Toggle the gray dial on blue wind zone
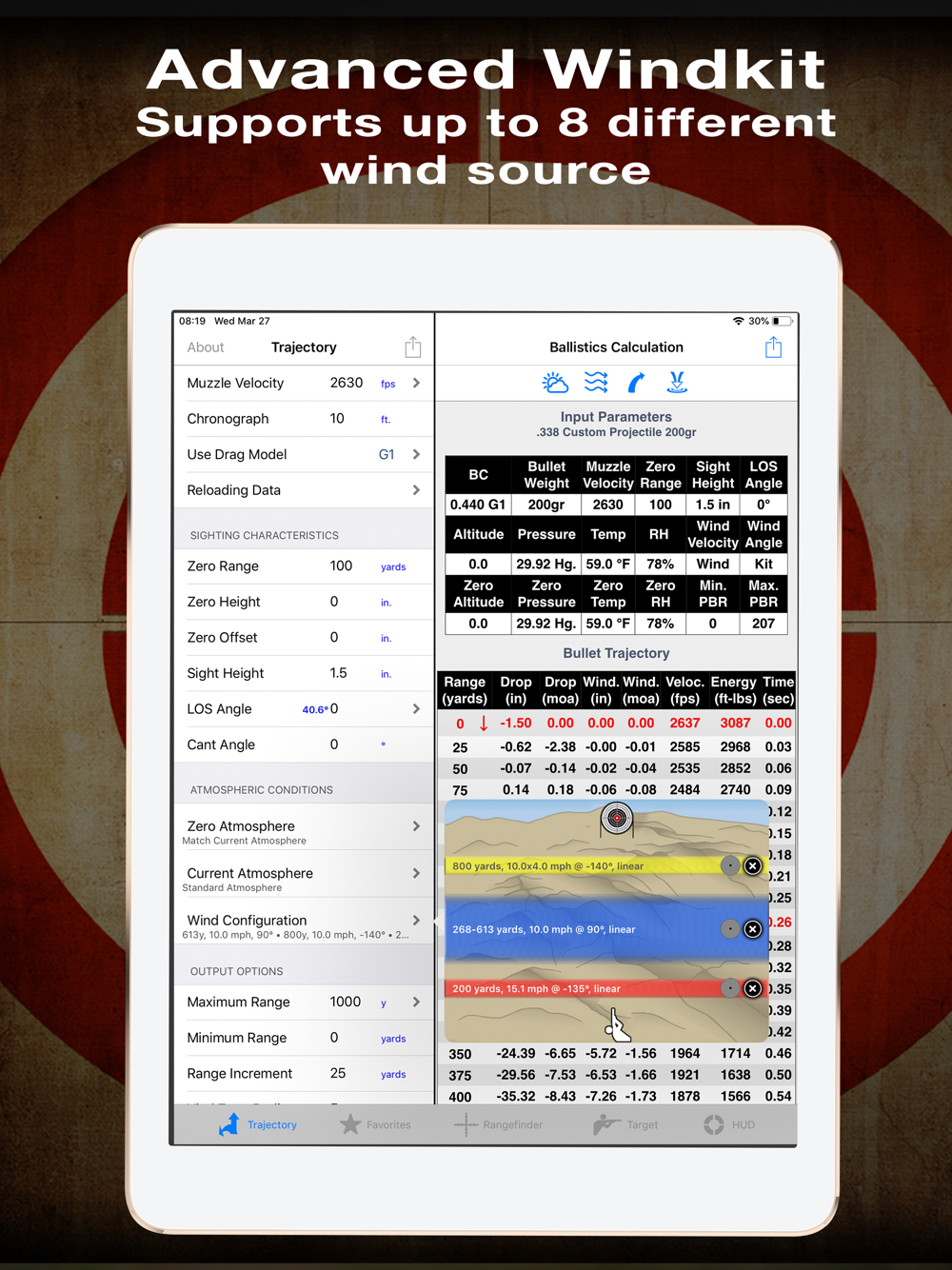 coord(729,928)
